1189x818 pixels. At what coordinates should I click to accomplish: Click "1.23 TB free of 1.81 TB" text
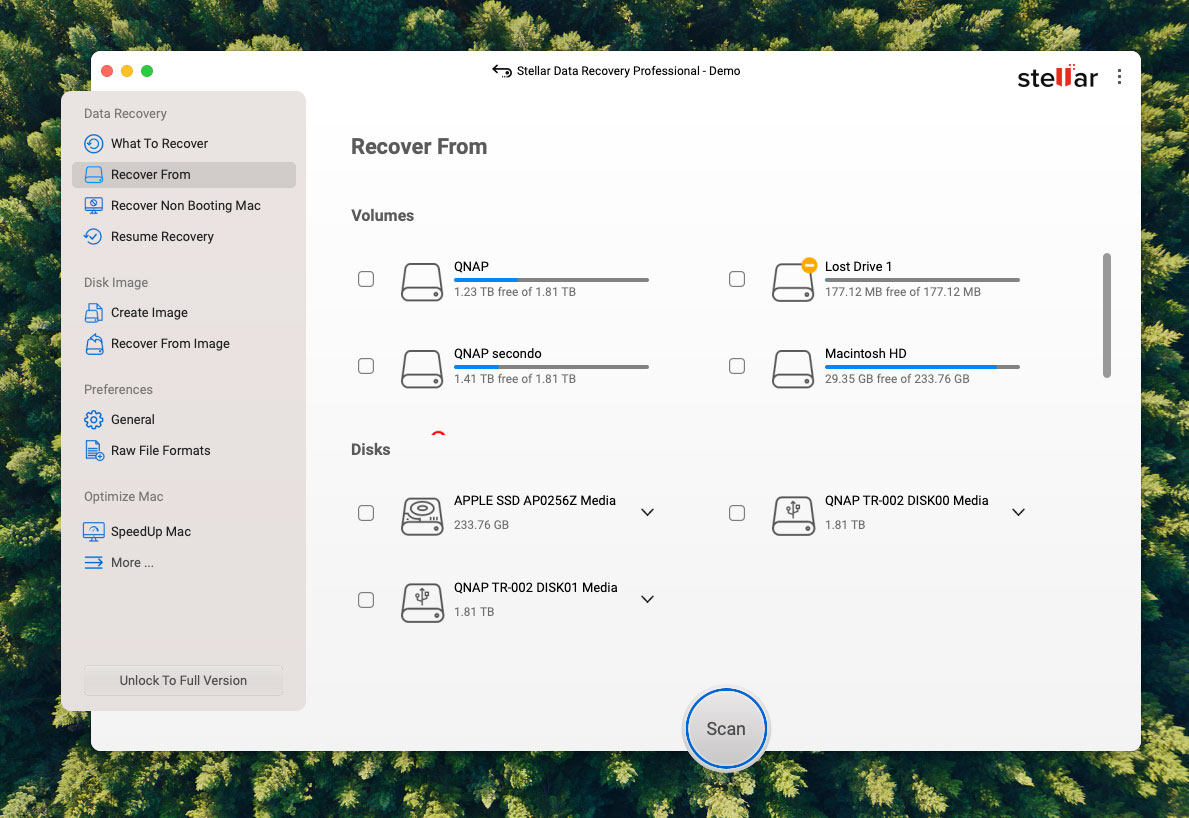click(x=515, y=292)
